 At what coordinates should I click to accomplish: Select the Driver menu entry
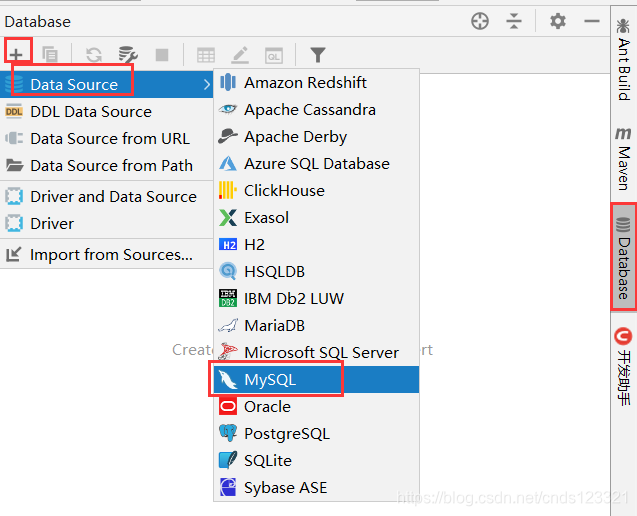[x=106, y=223]
